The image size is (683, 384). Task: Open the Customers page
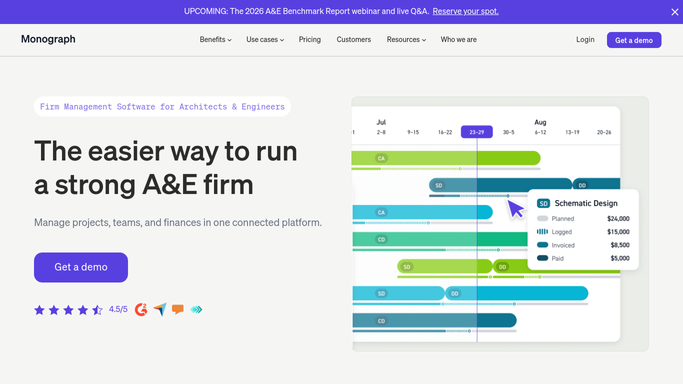354,40
